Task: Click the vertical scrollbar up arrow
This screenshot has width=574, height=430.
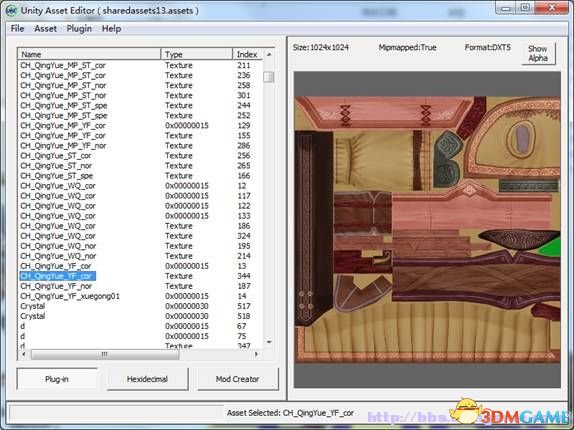Action: click(269, 54)
